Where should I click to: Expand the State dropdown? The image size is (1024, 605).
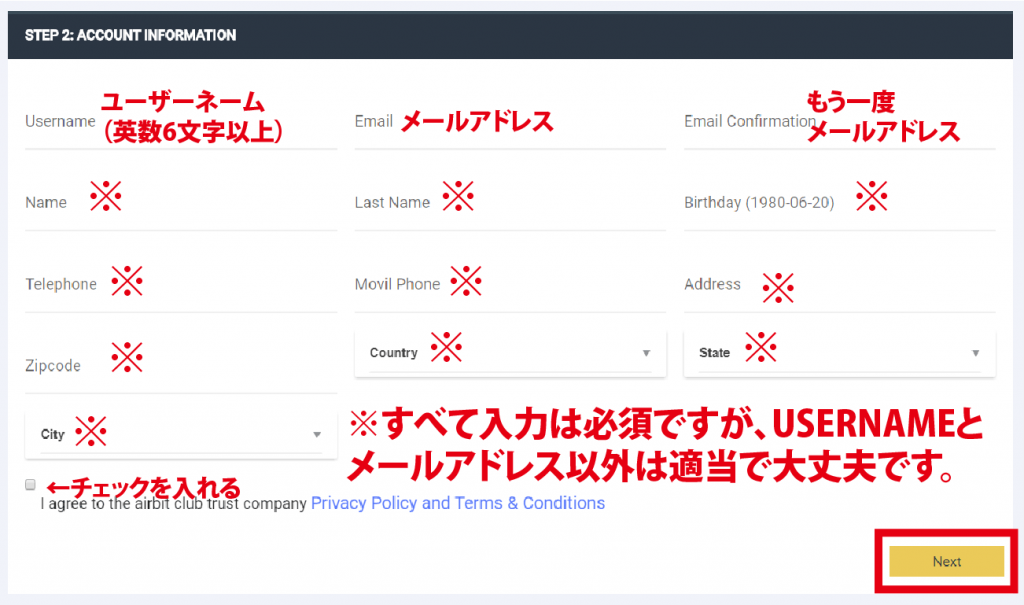click(x=840, y=353)
